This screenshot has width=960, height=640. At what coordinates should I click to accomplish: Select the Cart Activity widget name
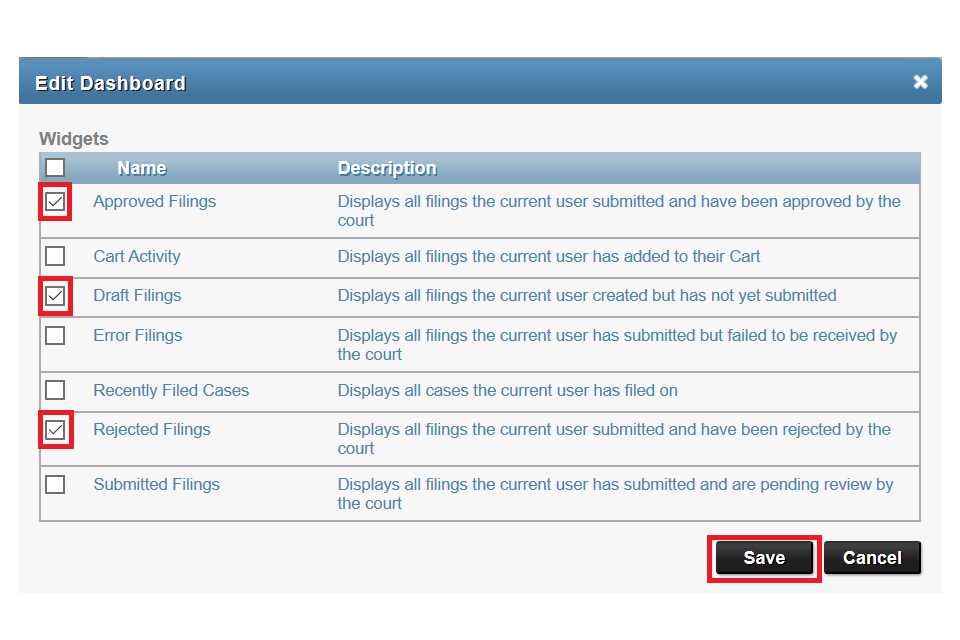point(137,257)
